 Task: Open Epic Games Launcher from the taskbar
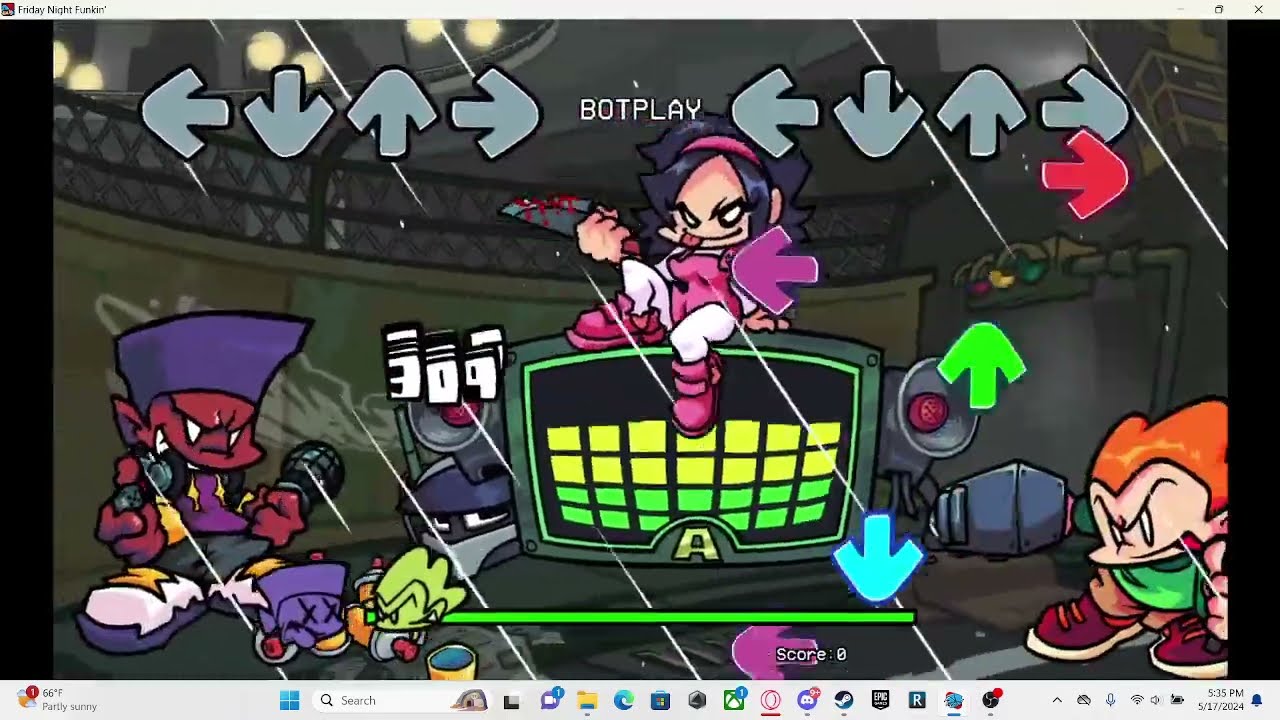click(x=881, y=700)
